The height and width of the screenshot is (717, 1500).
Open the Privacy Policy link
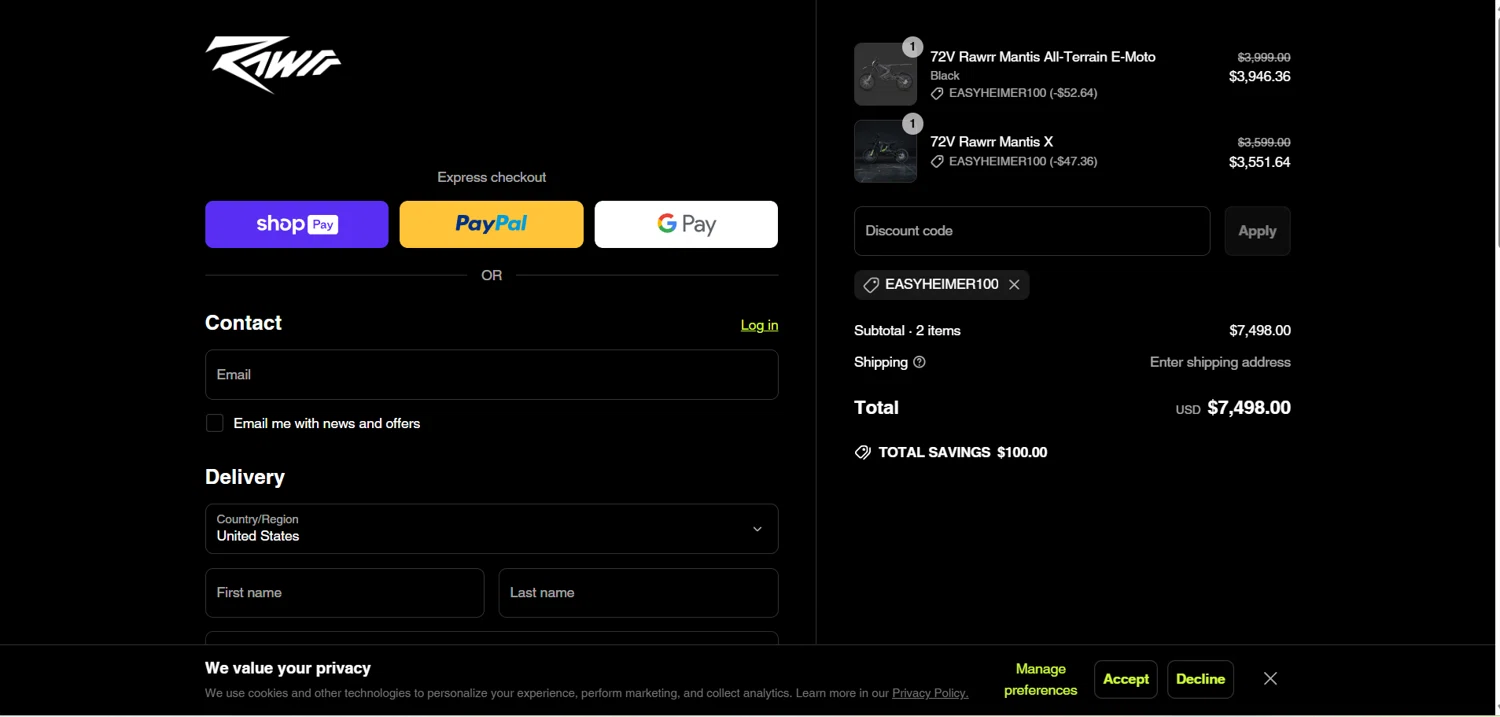click(930, 693)
